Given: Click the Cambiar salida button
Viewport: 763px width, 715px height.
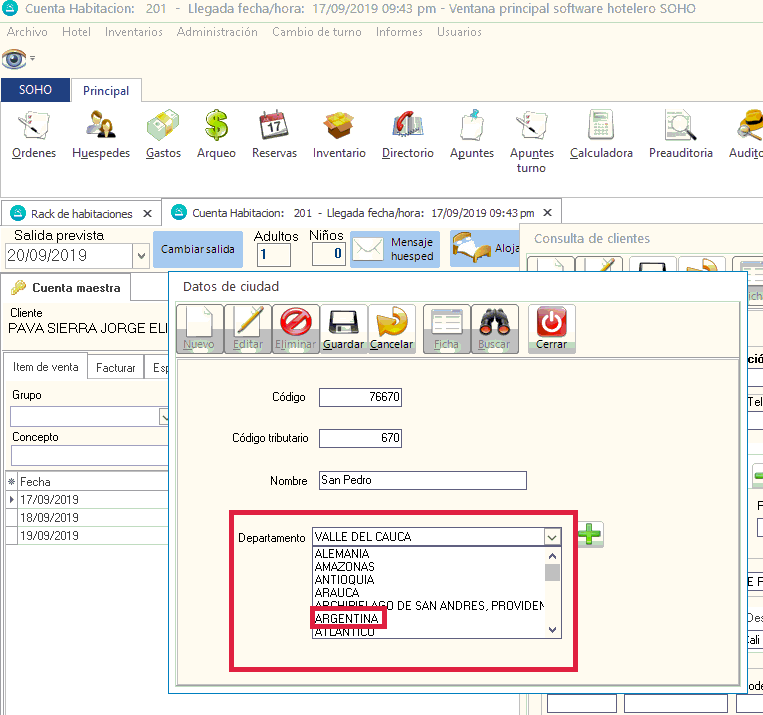Looking at the screenshot, I should (x=196, y=249).
